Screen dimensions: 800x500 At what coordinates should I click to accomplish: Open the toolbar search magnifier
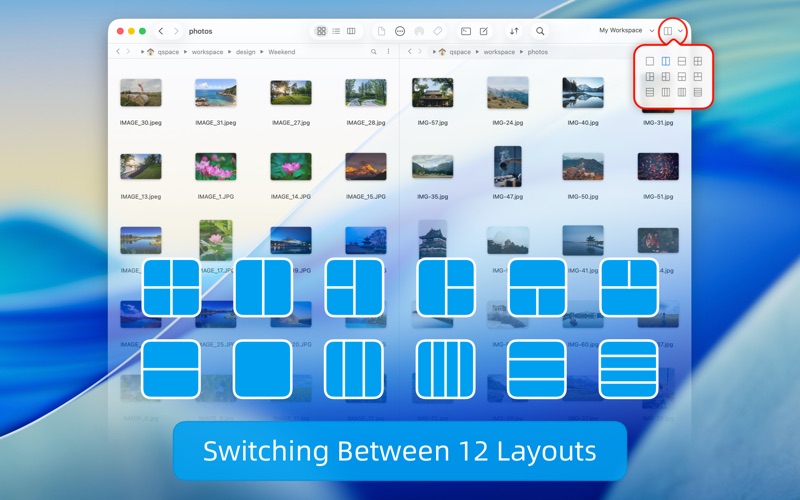540,31
